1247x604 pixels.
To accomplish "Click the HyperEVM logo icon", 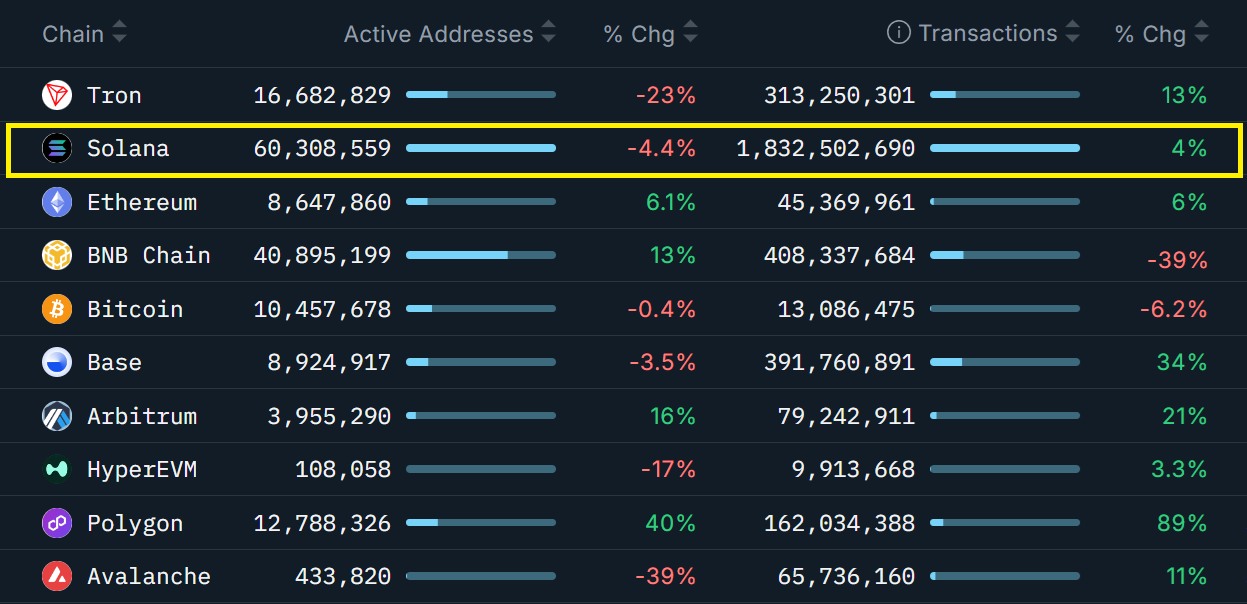I will [57, 469].
